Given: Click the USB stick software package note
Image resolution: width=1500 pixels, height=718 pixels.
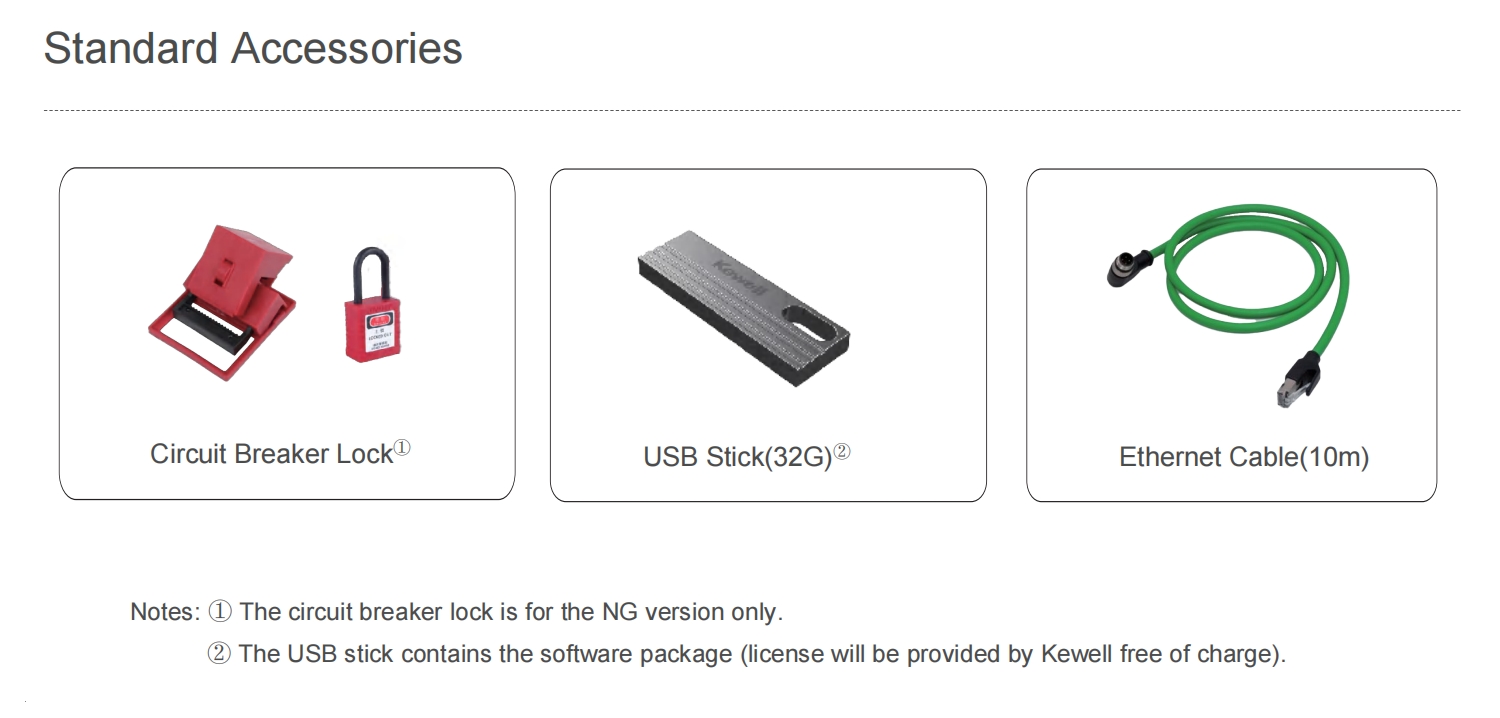Looking at the screenshot, I should click(x=747, y=654).
